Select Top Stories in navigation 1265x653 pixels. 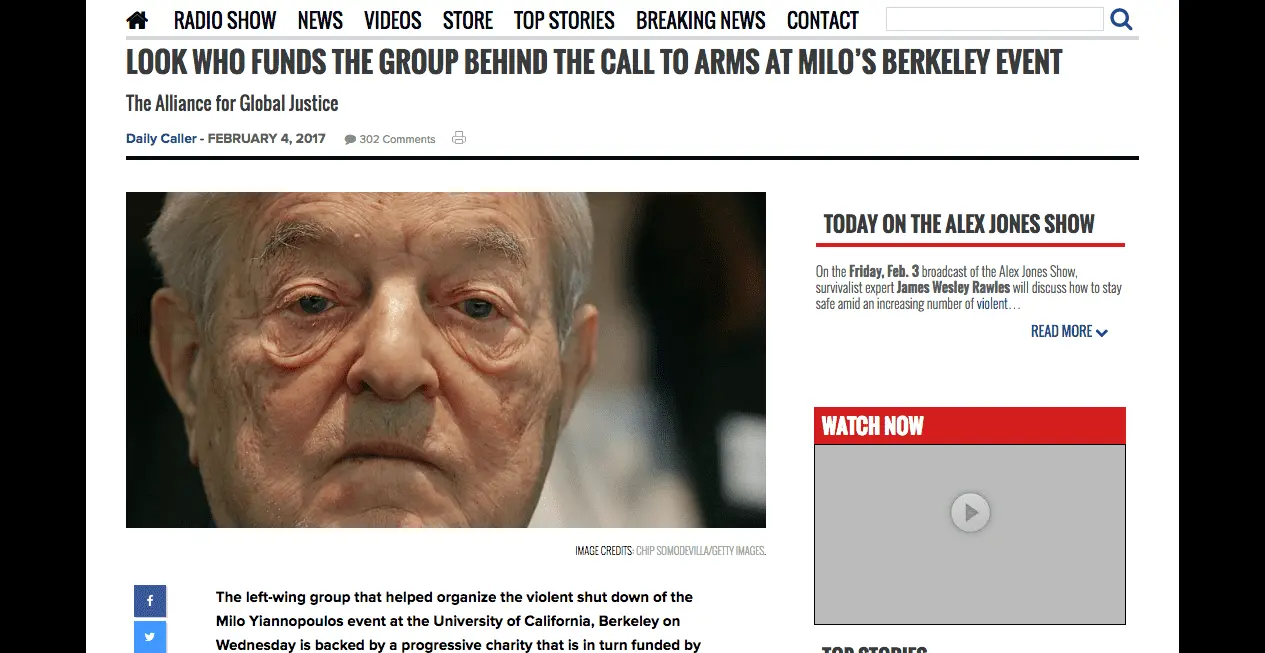pyautogui.click(x=564, y=20)
